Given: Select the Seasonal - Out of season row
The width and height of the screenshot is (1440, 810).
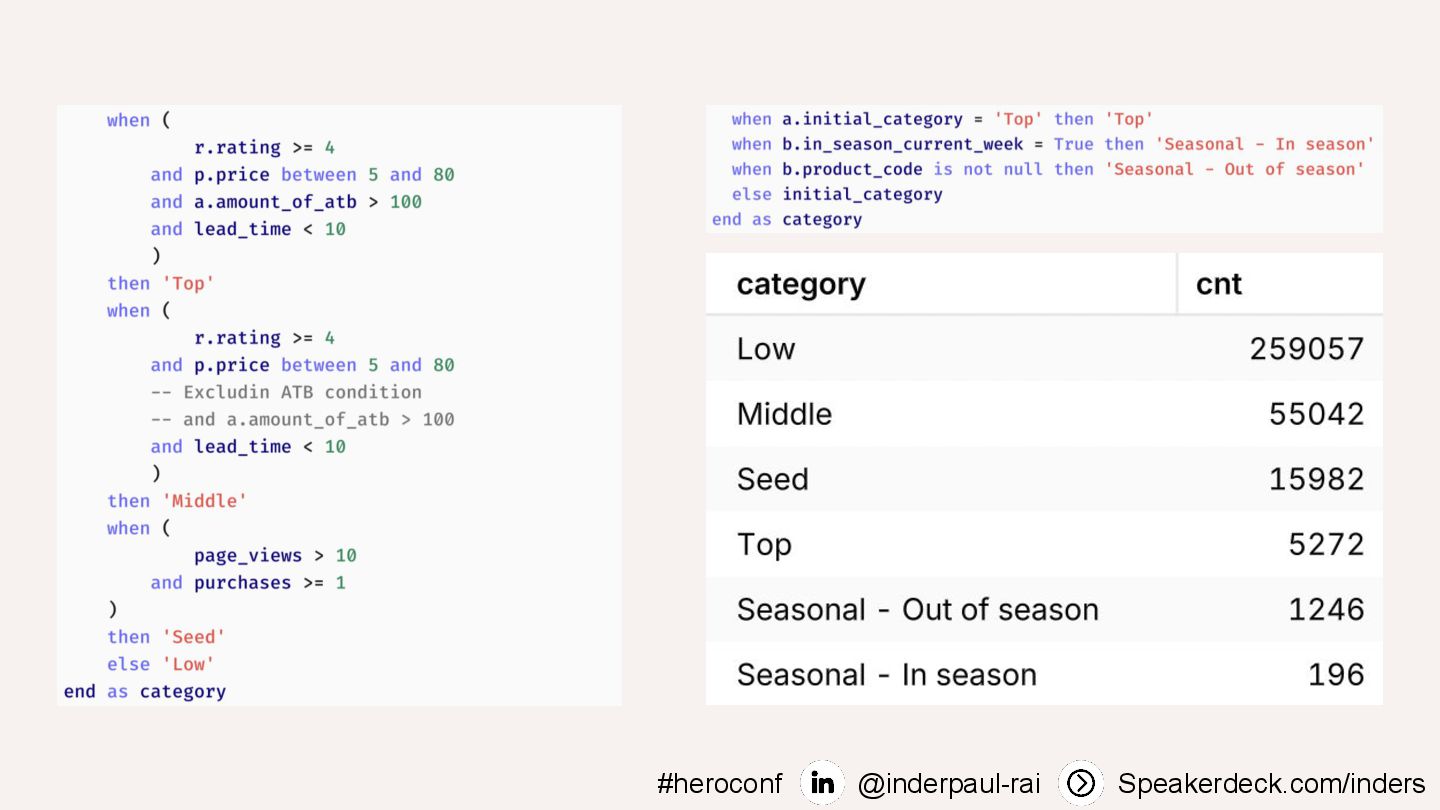Looking at the screenshot, I should pos(1044,609).
